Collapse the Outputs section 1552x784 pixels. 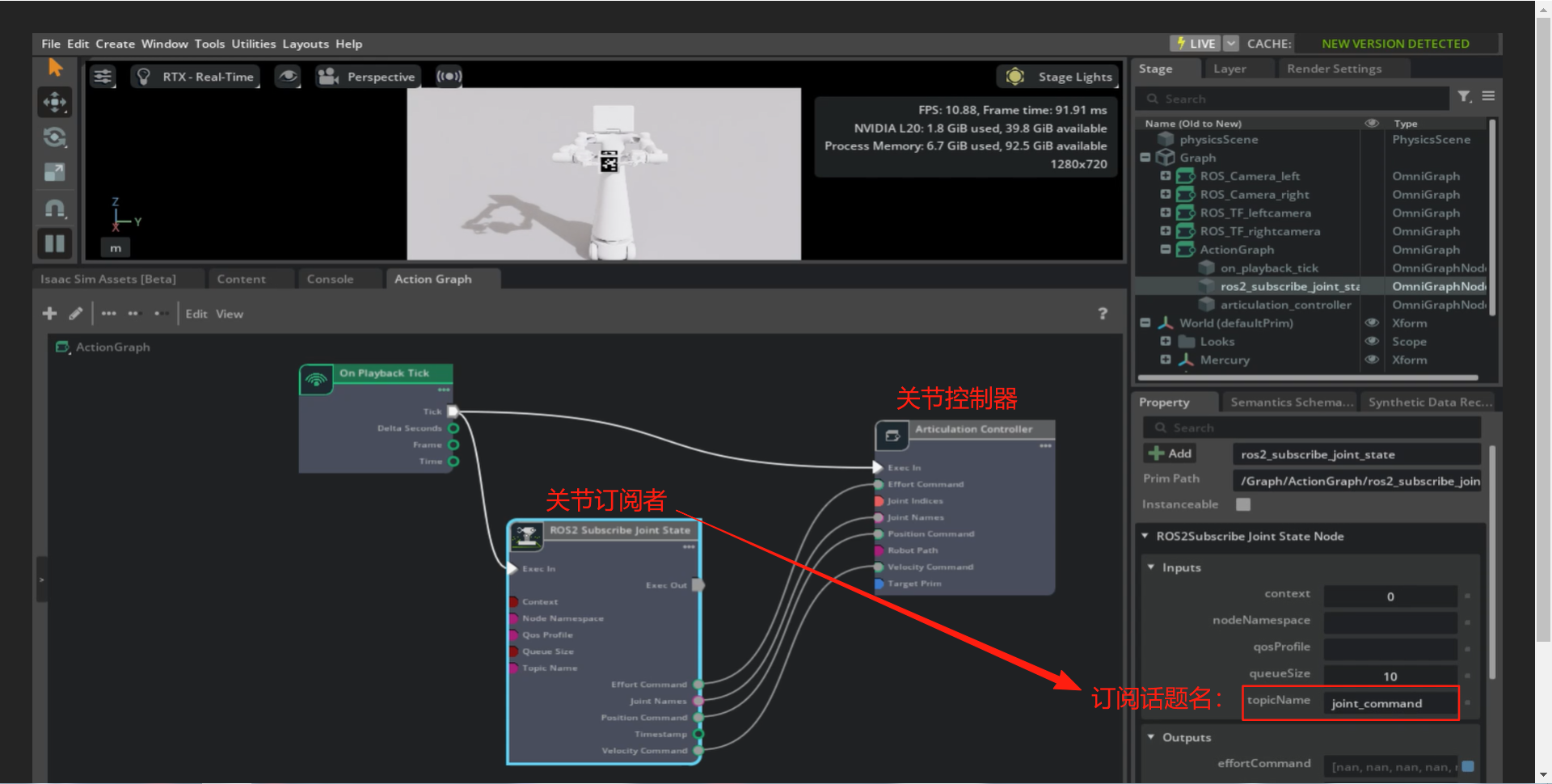coord(1151,737)
